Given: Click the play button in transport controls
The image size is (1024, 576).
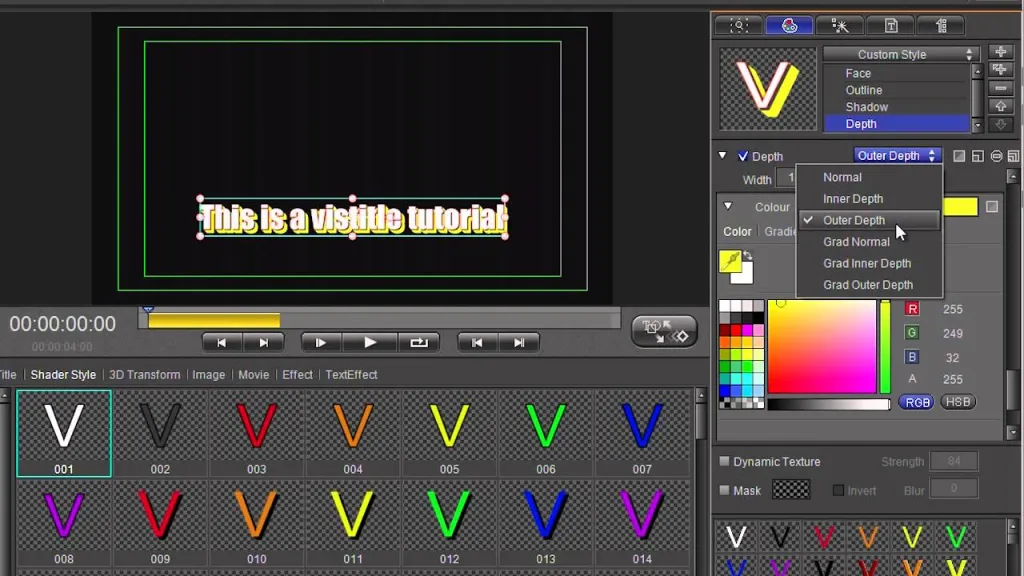Looking at the screenshot, I should point(370,342).
